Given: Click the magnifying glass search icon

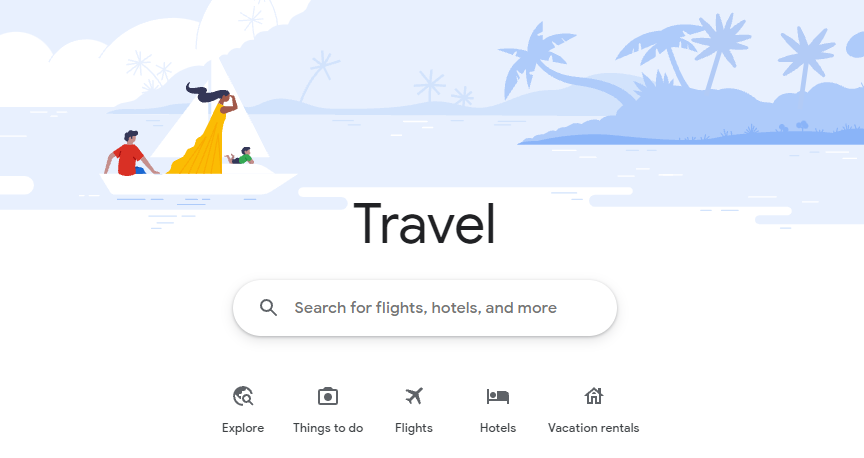Looking at the screenshot, I should (268, 308).
